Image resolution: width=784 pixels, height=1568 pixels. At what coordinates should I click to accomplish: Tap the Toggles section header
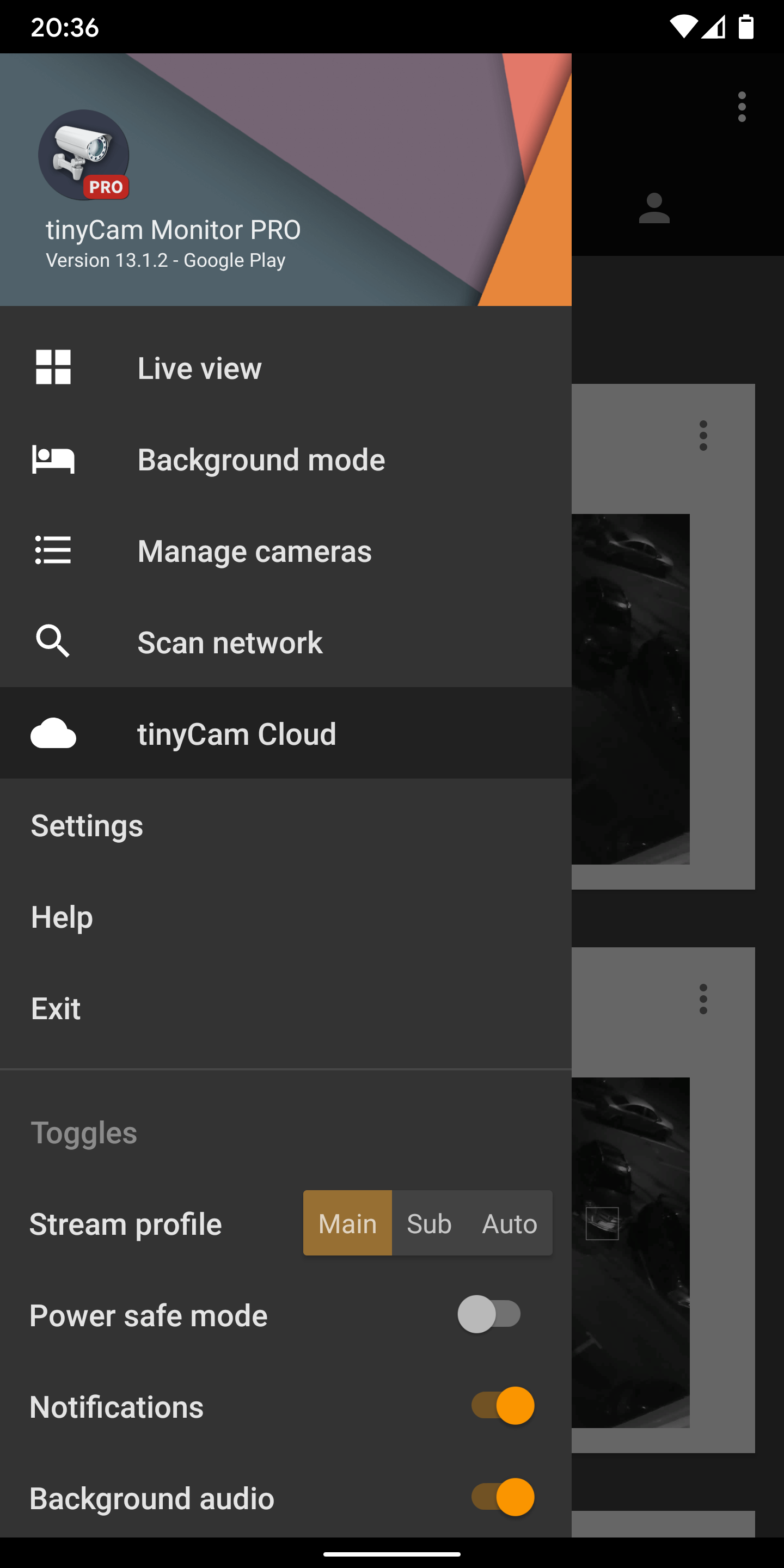point(84,1133)
